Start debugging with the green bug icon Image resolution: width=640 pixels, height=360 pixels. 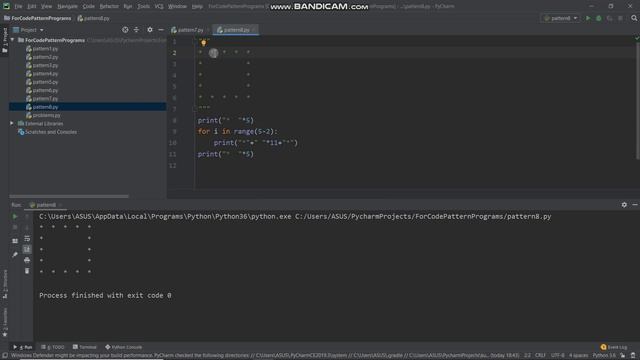[599, 18]
